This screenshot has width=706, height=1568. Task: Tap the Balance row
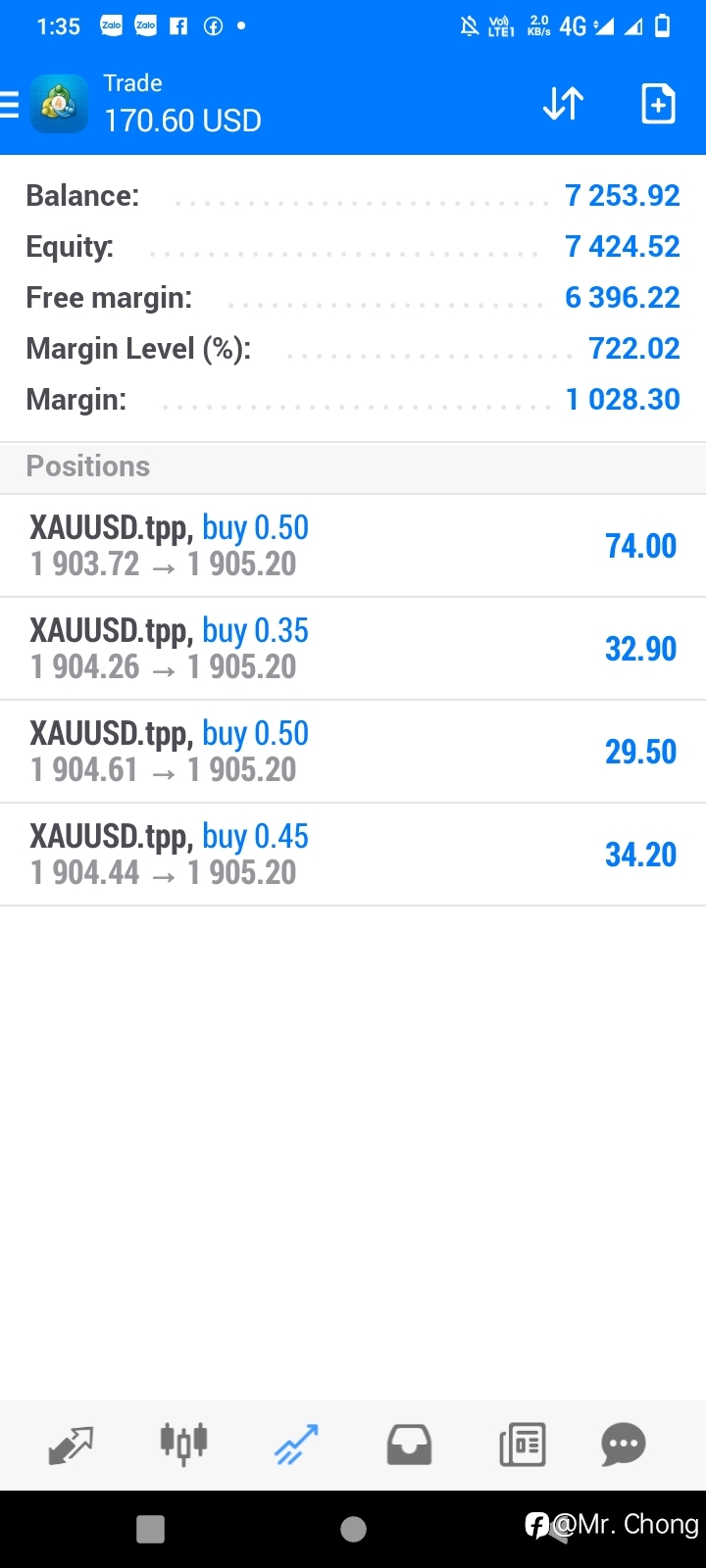(x=353, y=195)
